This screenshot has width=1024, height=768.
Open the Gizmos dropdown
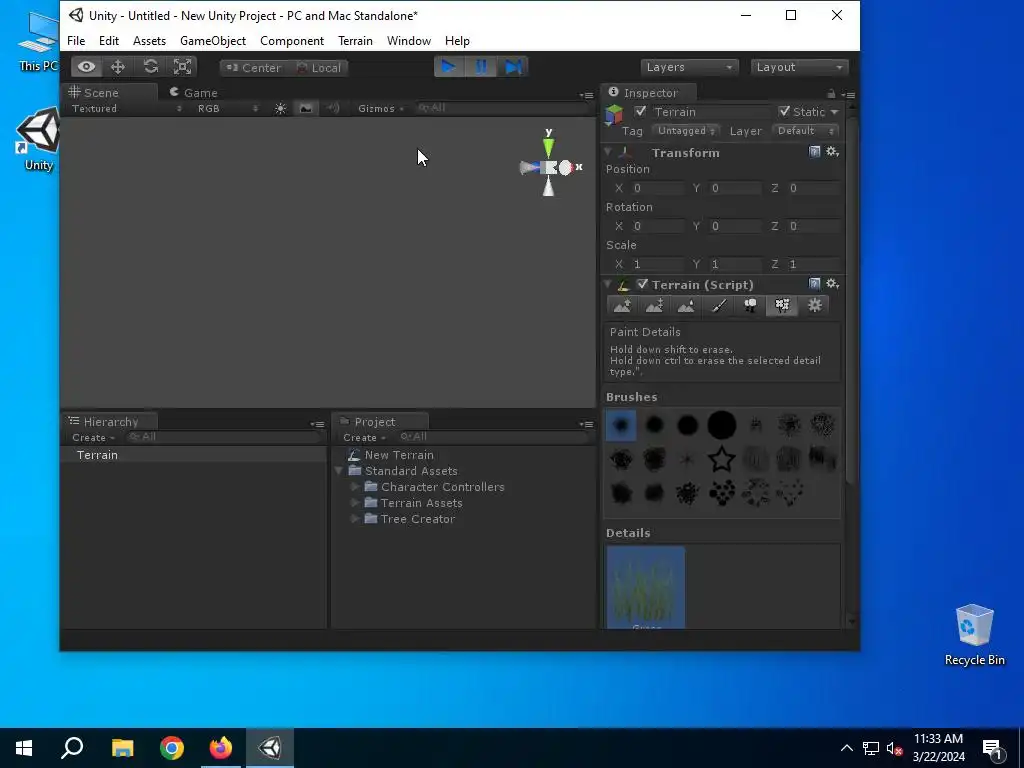pyautogui.click(x=381, y=108)
